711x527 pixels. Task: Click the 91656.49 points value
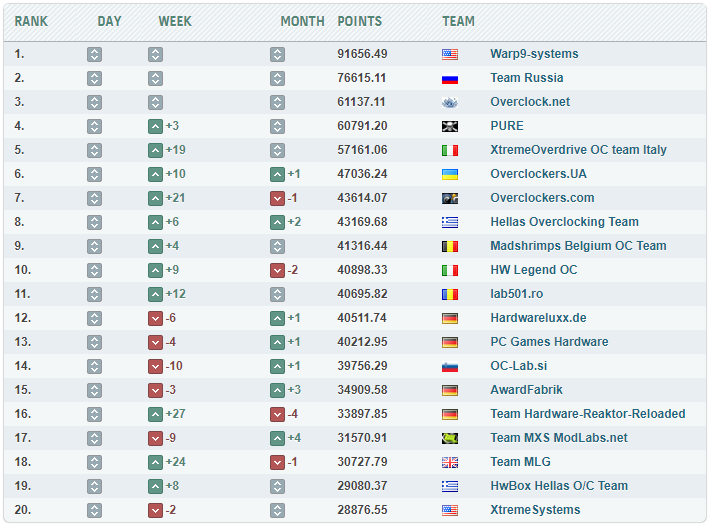tap(362, 54)
